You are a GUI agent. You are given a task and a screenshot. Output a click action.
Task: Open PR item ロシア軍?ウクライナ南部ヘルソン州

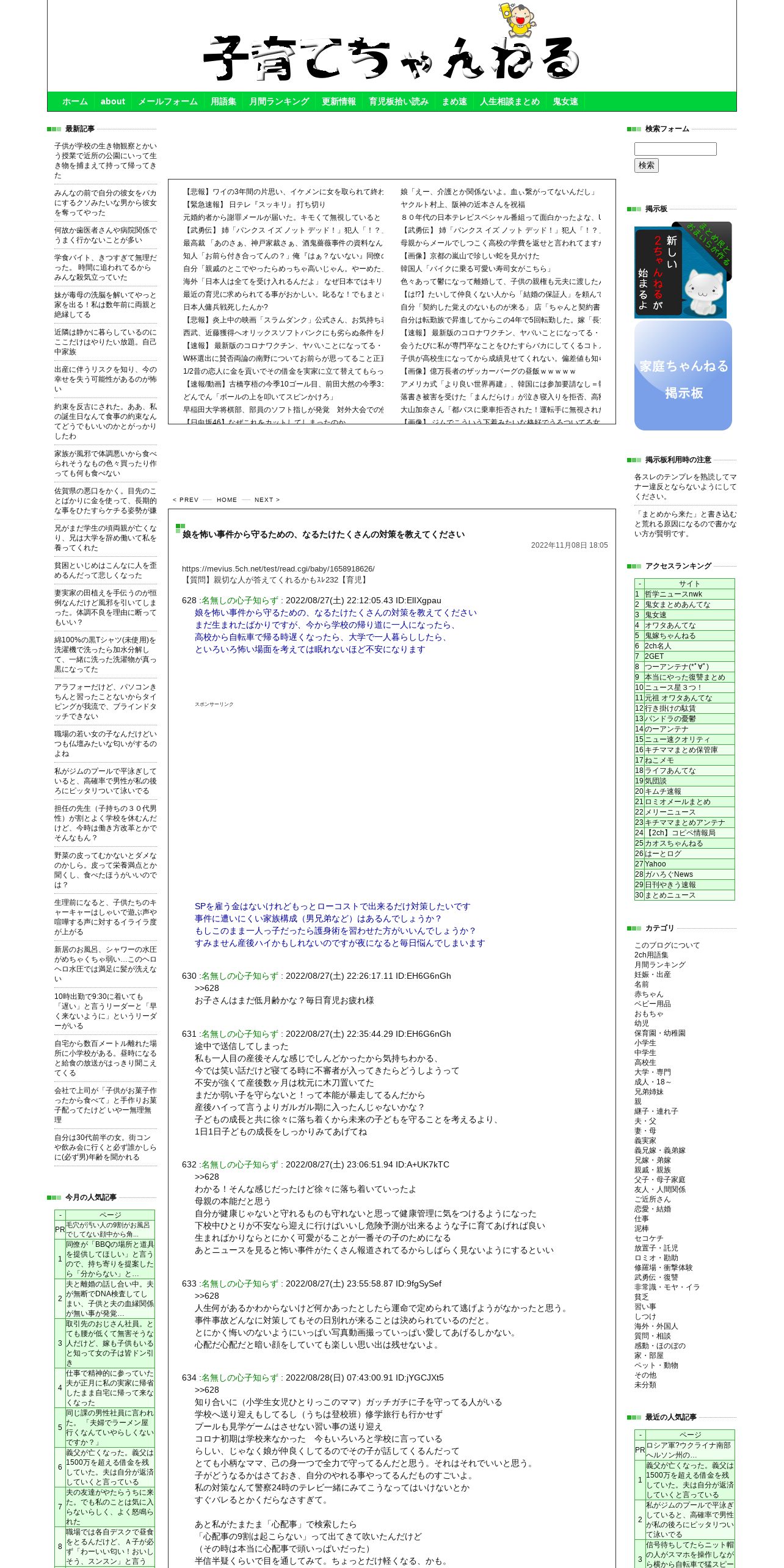point(690,1450)
